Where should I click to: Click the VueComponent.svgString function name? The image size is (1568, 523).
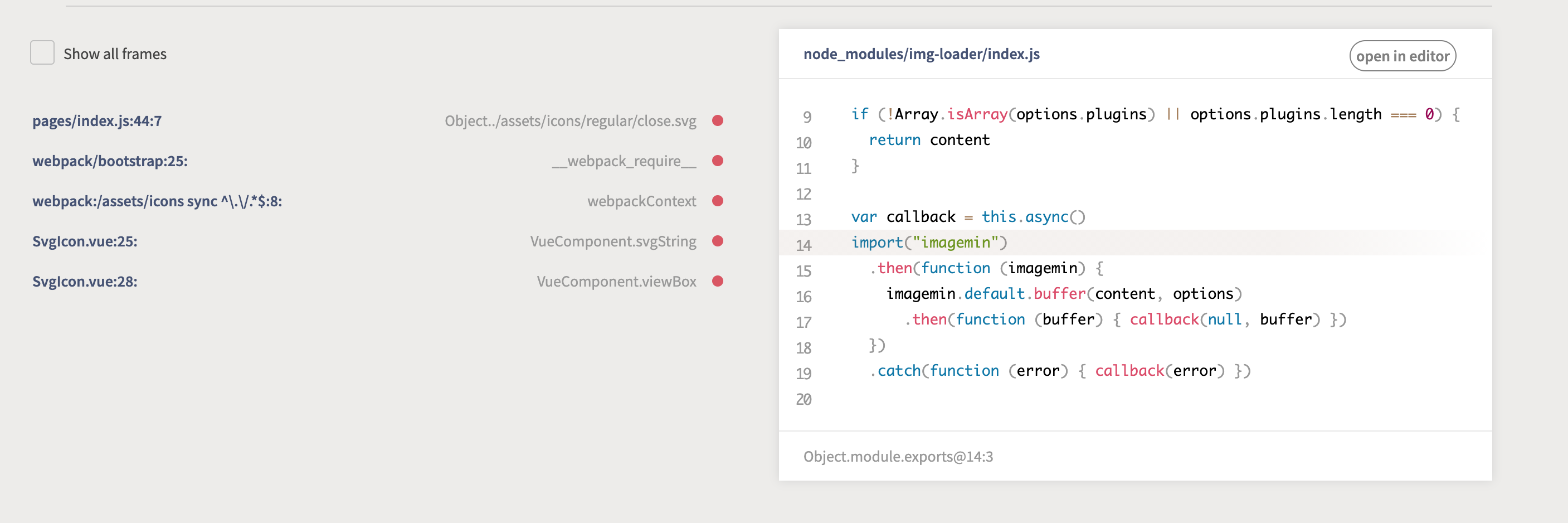[613, 241]
